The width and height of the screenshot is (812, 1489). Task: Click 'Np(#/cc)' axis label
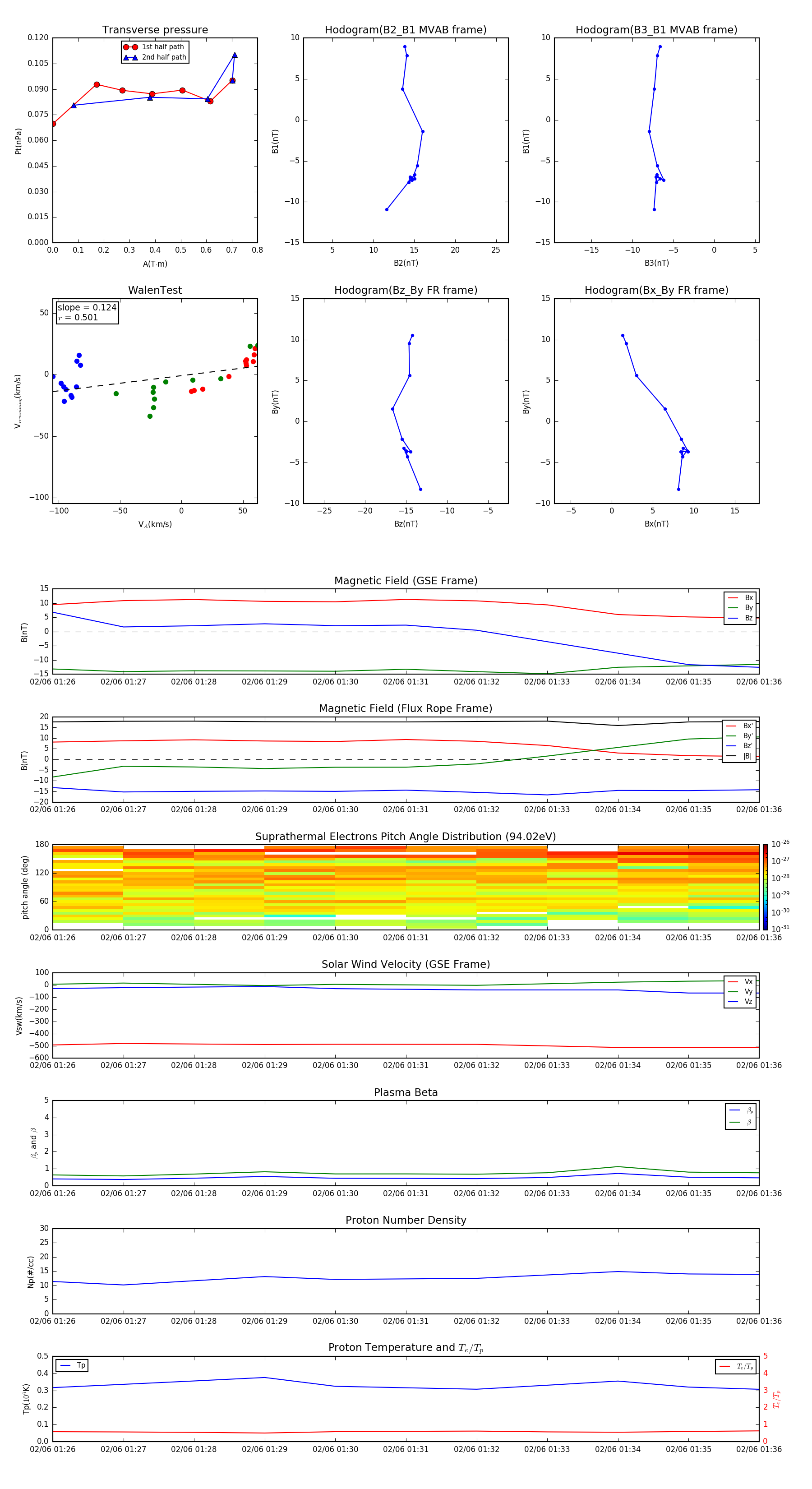31,1272
